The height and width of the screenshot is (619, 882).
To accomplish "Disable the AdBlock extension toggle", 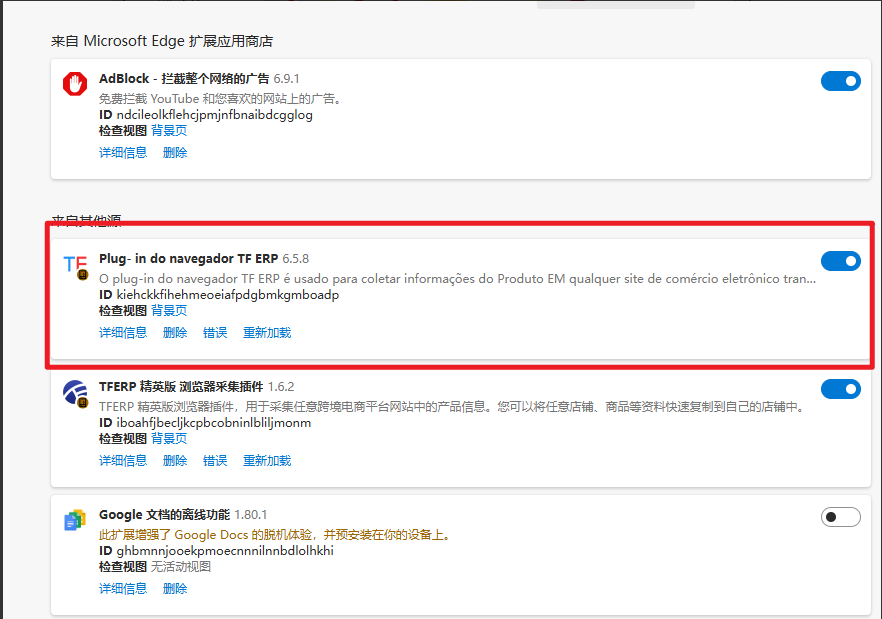I will pyautogui.click(x=840, y=81).
